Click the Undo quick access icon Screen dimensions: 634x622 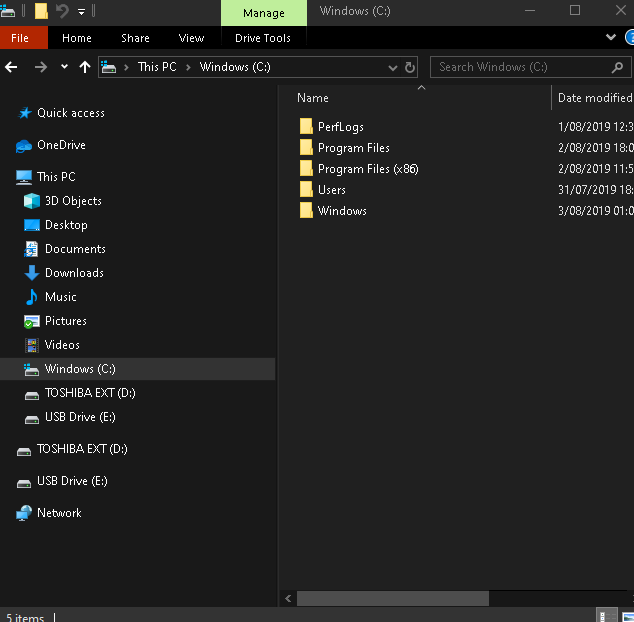pyautogui.click(x=62, y=11)
